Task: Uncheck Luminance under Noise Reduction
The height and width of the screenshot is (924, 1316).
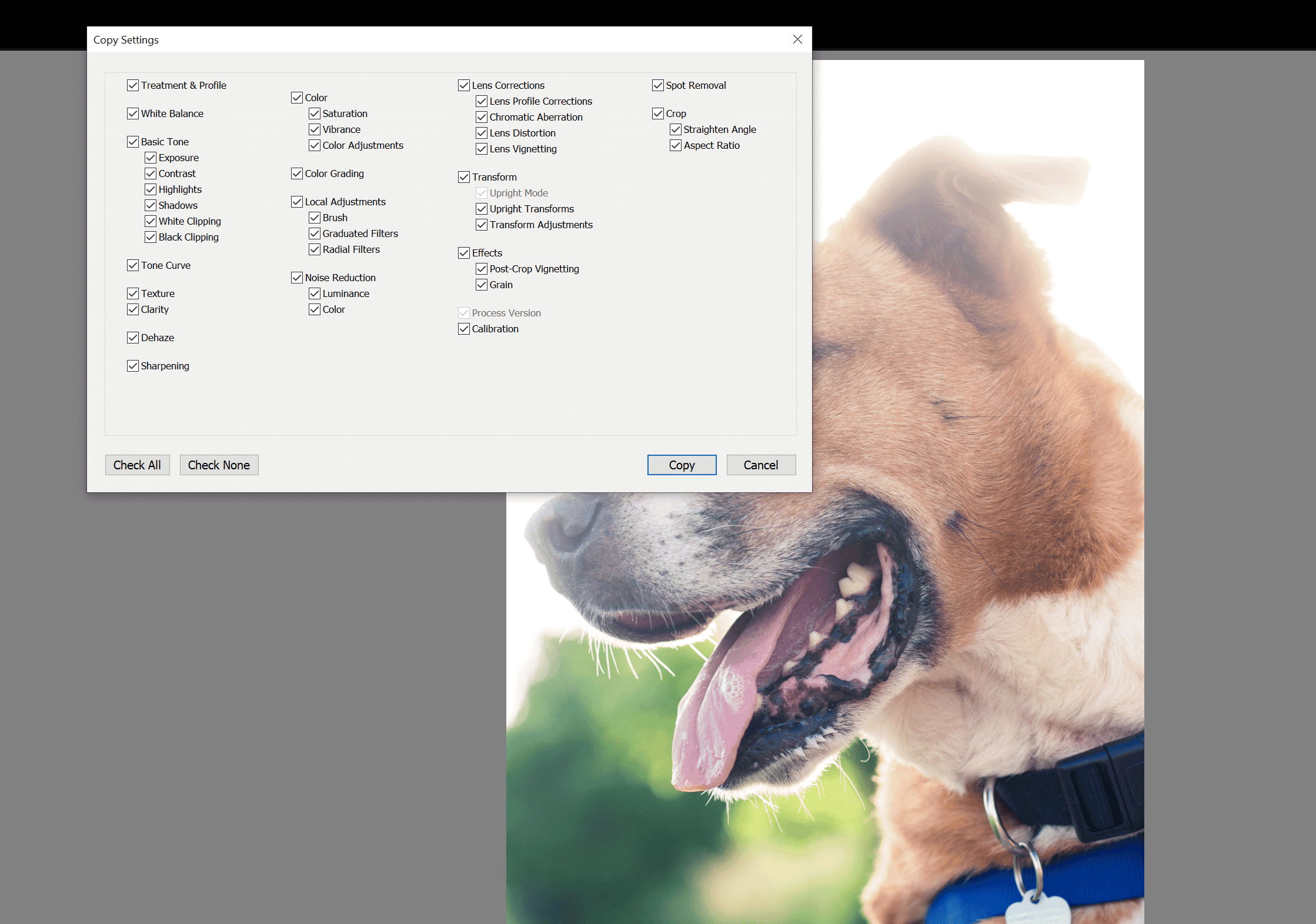Action: (x=315, y=293)
